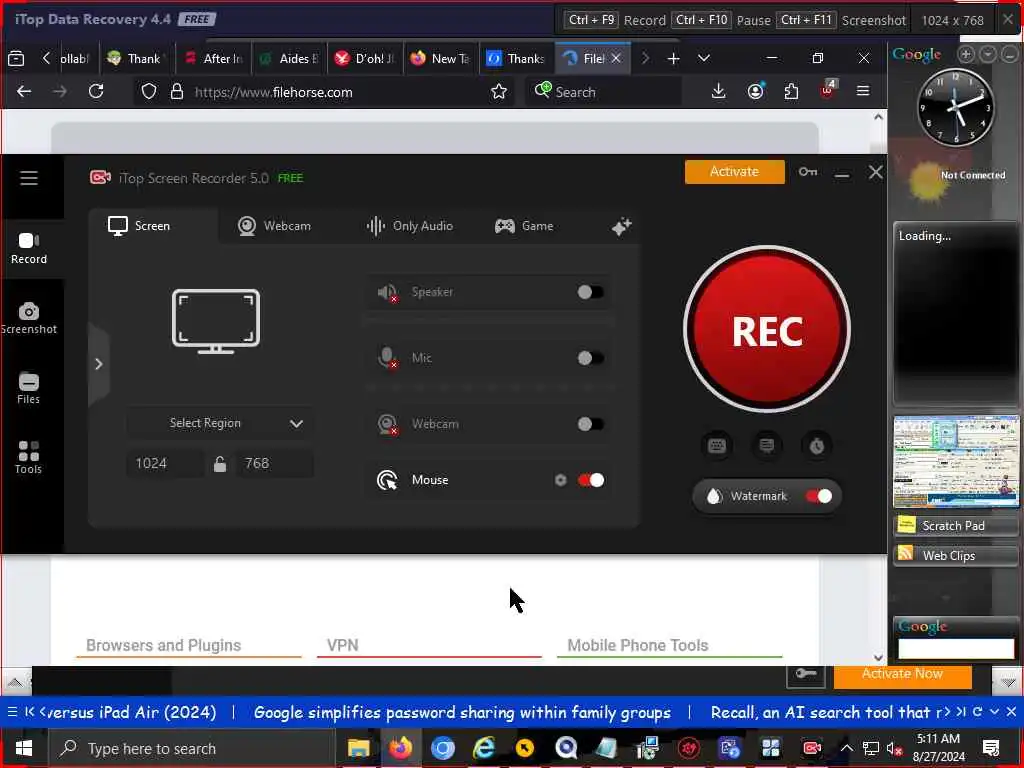This screenshot has height=768, width=1024.
Task: Open the Files section in sidebar
Action: (x=29, y=389)
